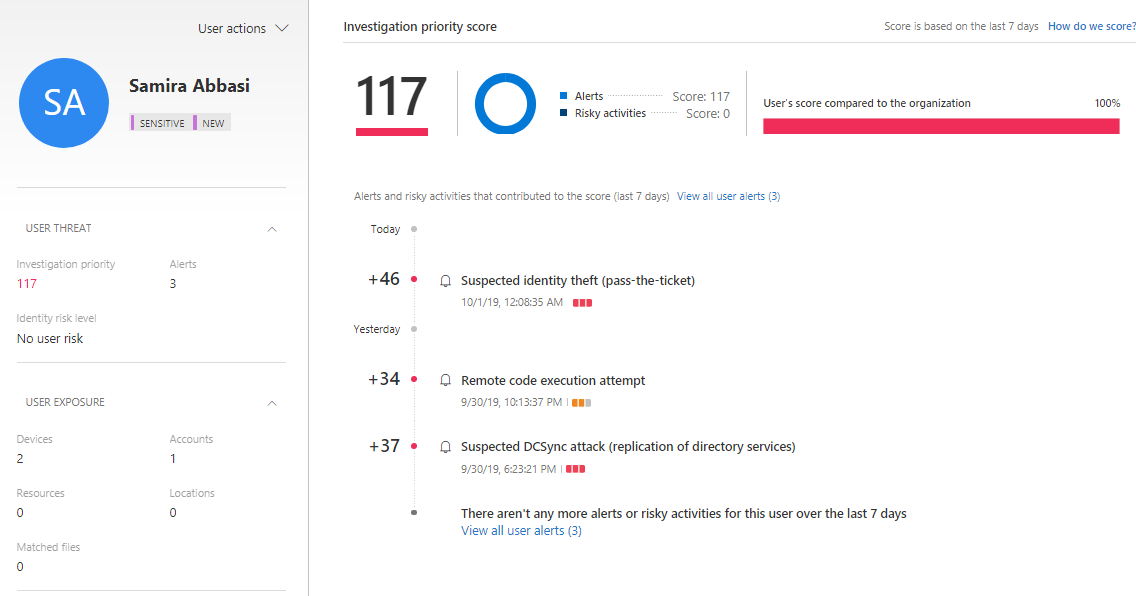Image resolution: width=1136 pixels, height=596 pixels.
Task: Click the NEW tag beside SENSITIVE
Action: coord(213,123)
